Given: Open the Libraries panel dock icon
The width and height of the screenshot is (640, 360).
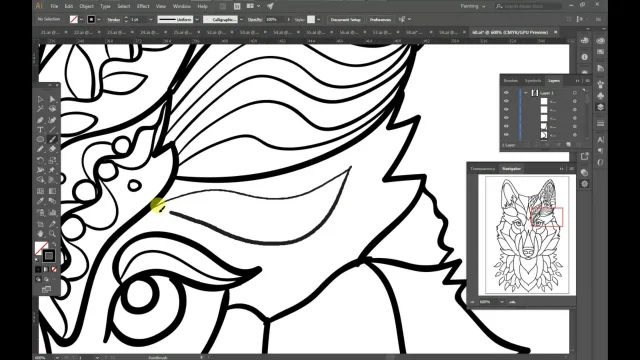Looking at the screenshot, I should [x=600, y=40].
